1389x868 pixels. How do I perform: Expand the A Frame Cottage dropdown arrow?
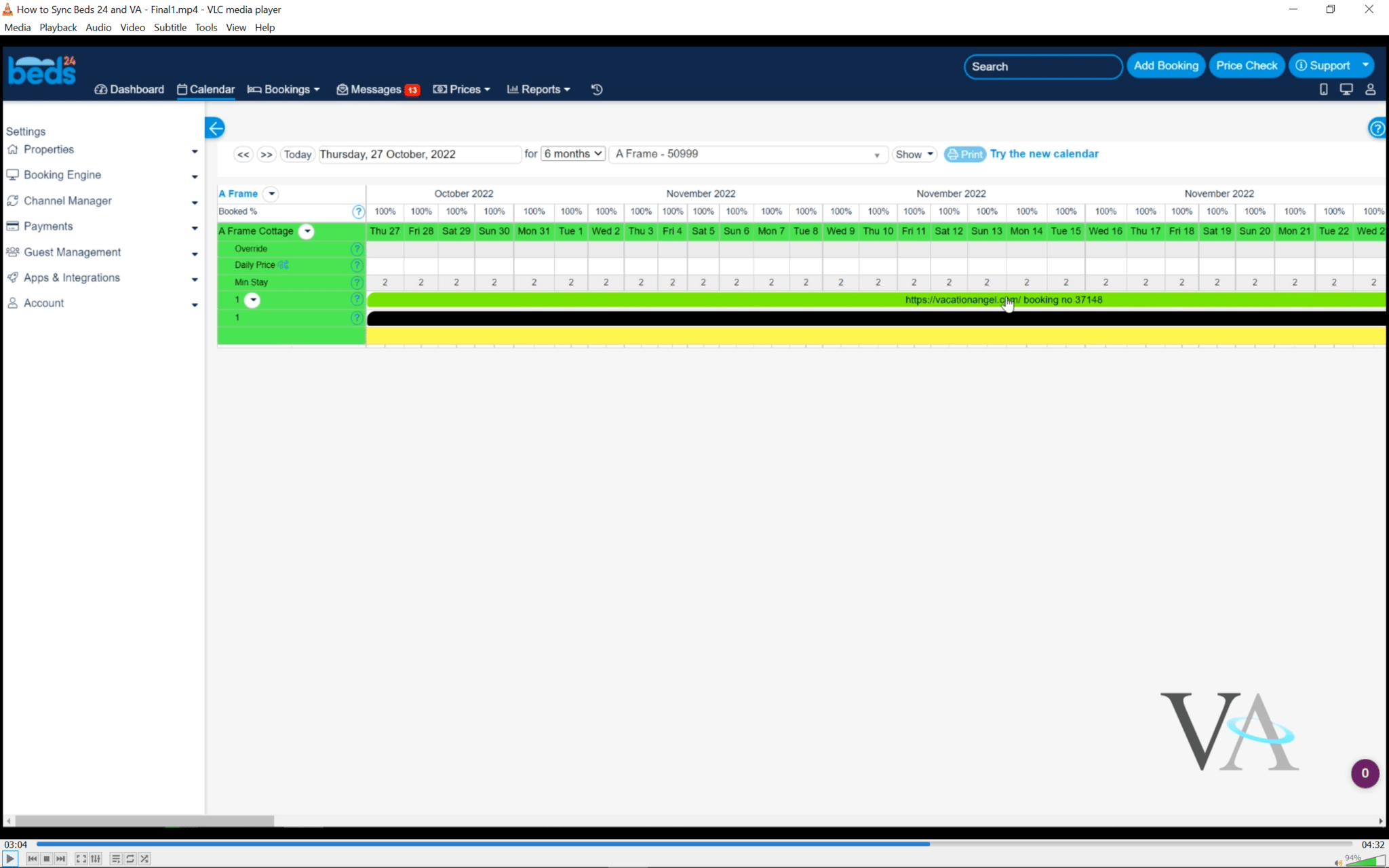pos(307,231)
